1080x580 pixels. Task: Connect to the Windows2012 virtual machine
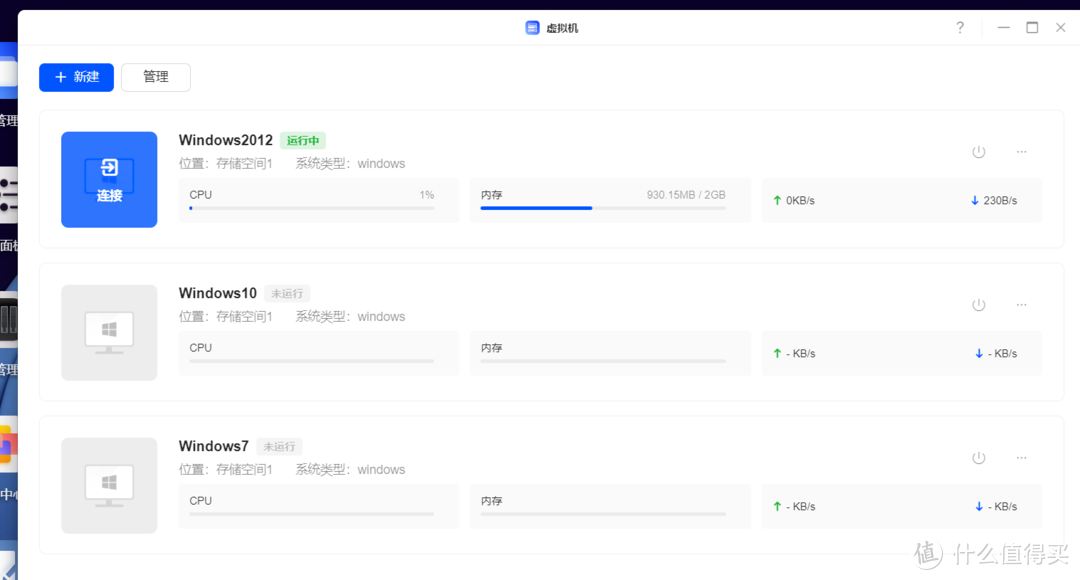pyautogui.click(x=109, y=180)
